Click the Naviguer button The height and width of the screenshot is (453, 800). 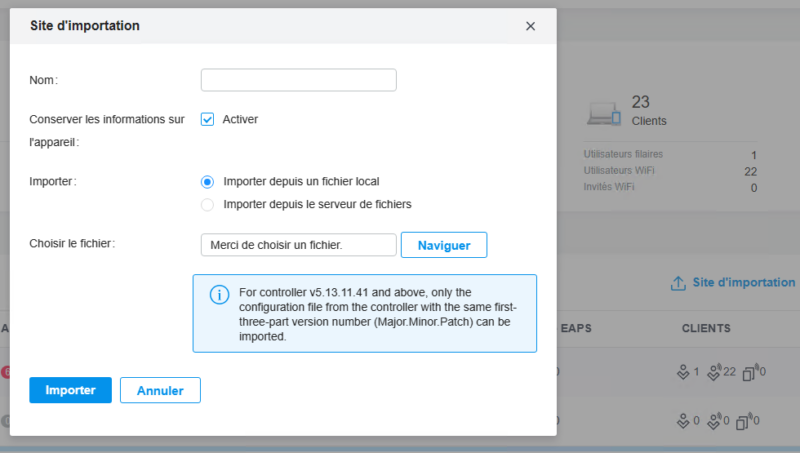tap(444, 245)
